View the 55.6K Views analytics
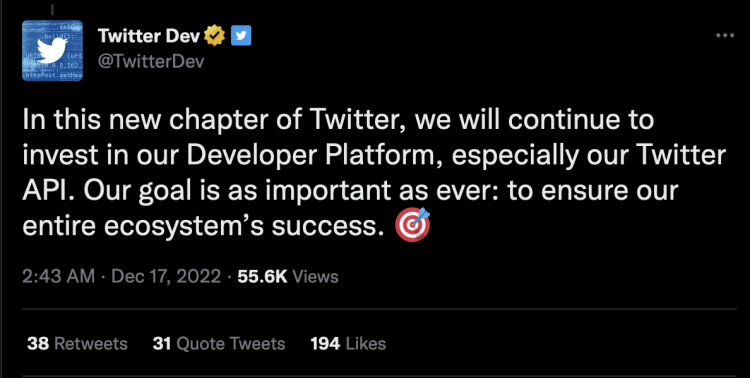 pyautogui.click(x=287, y=277)
